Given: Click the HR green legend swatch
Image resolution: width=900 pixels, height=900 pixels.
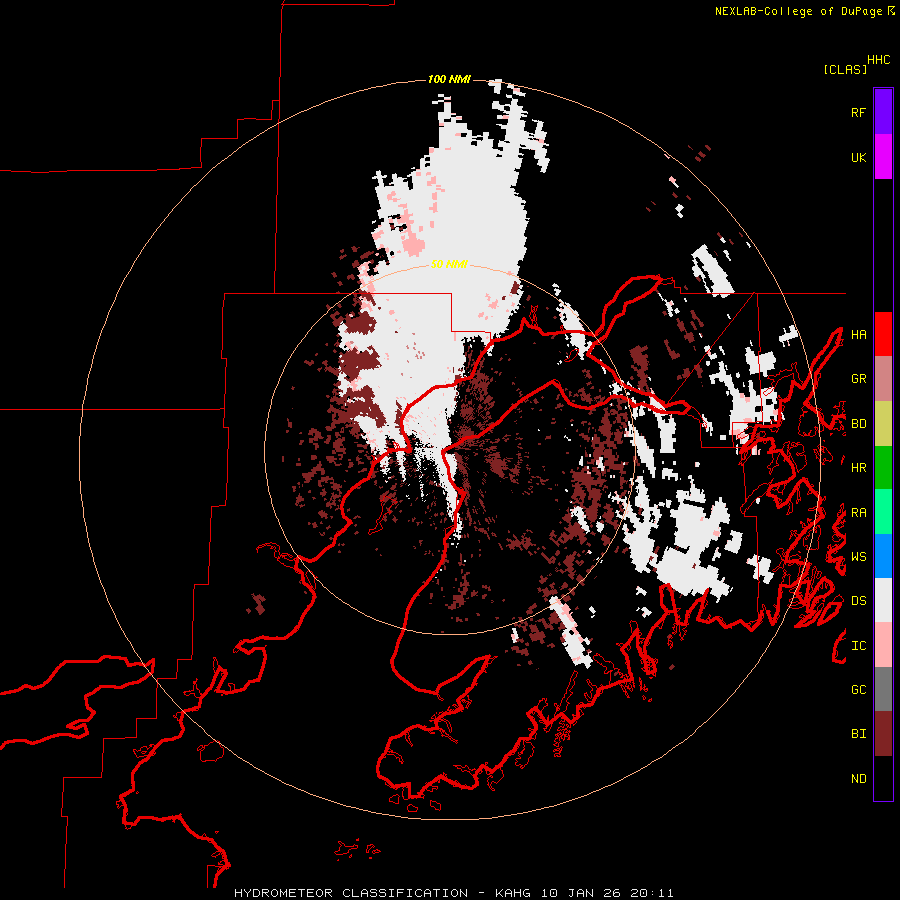Looking at the screenshot, I should coord(883,468).
